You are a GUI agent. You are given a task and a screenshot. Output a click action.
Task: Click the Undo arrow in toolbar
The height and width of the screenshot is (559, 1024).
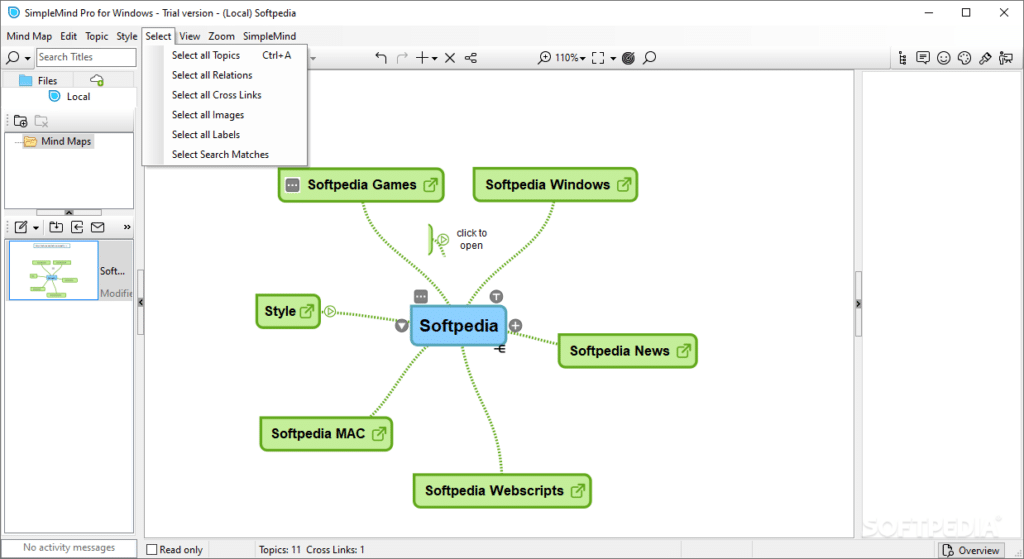(381, 58)
